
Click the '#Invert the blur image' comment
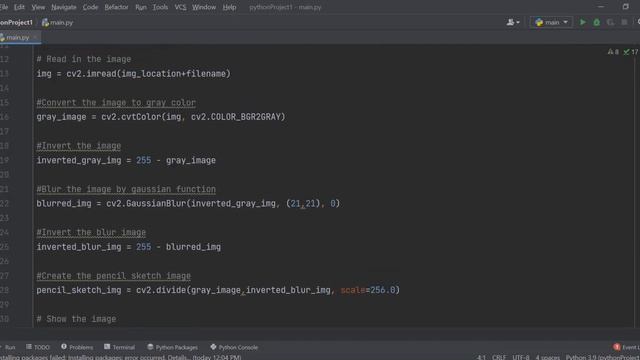click(91, 232)
